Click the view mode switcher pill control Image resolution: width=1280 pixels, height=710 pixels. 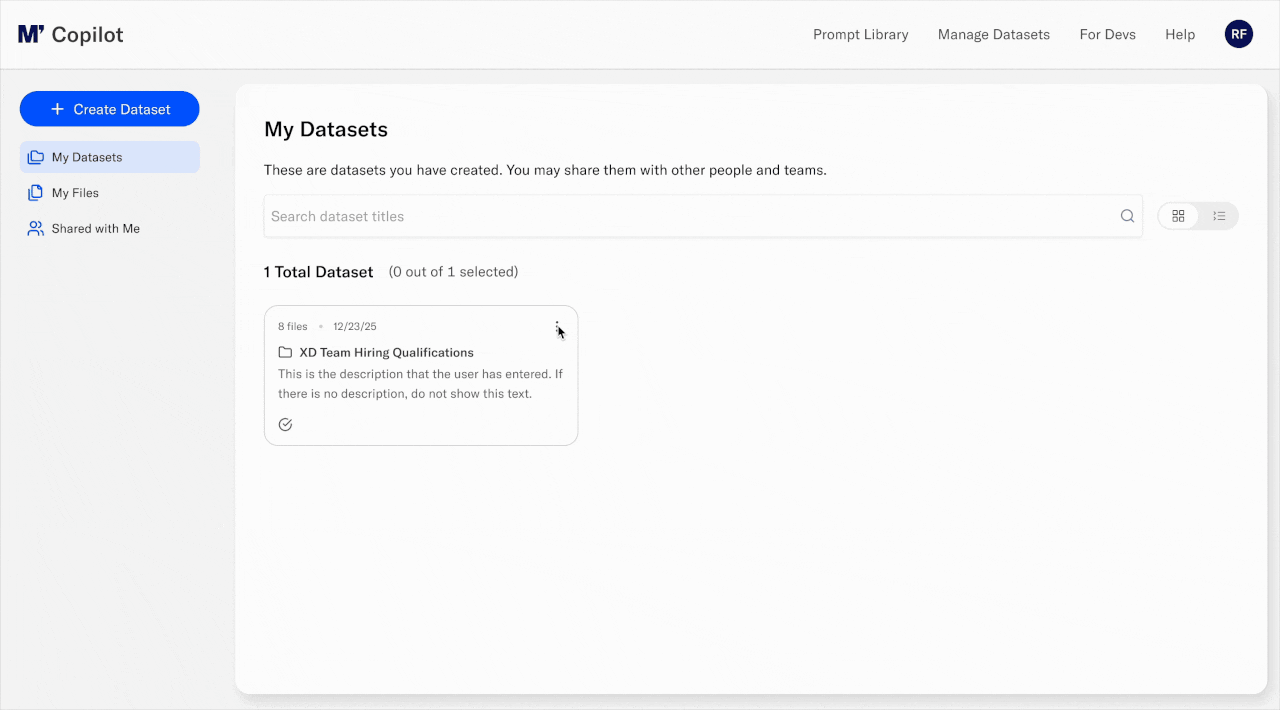[x=1197, y=215]
